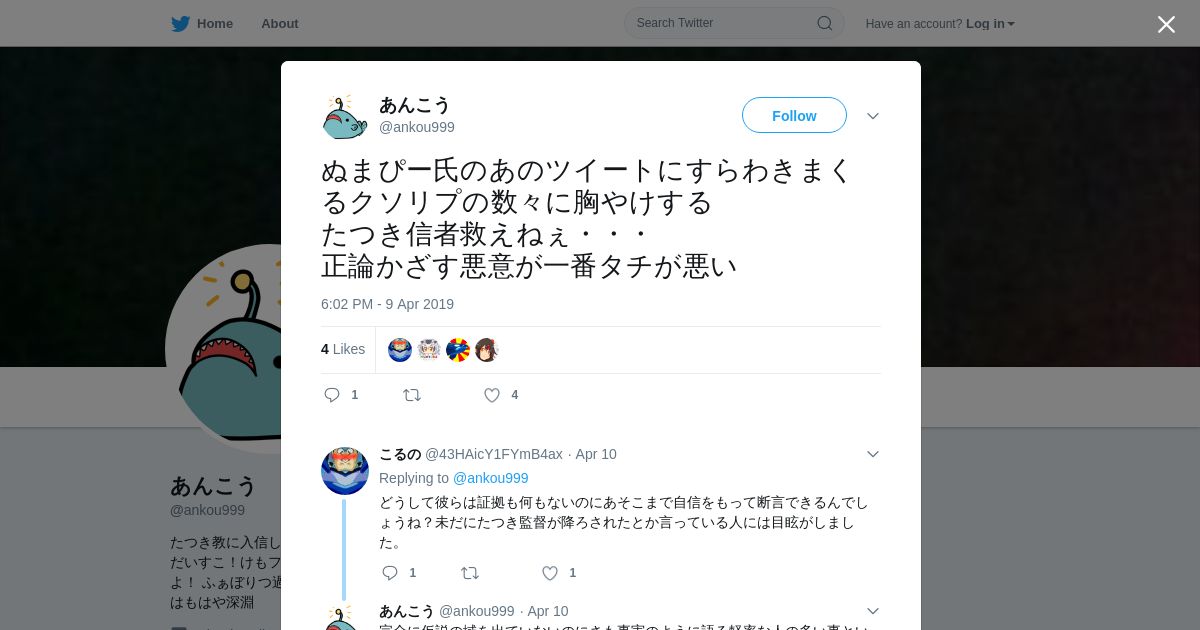
Task: Retweet こるの's reply tweet
Action: click(470, 573)
